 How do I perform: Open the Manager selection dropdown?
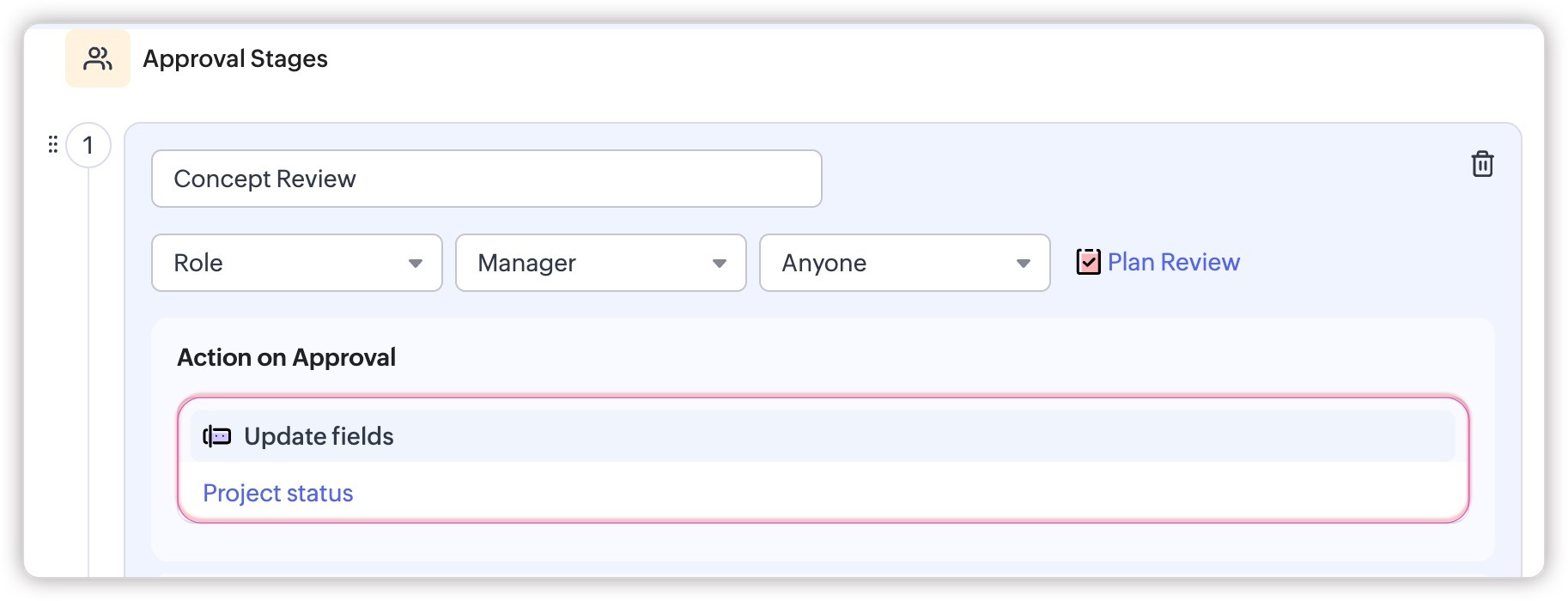pos(601,263)
